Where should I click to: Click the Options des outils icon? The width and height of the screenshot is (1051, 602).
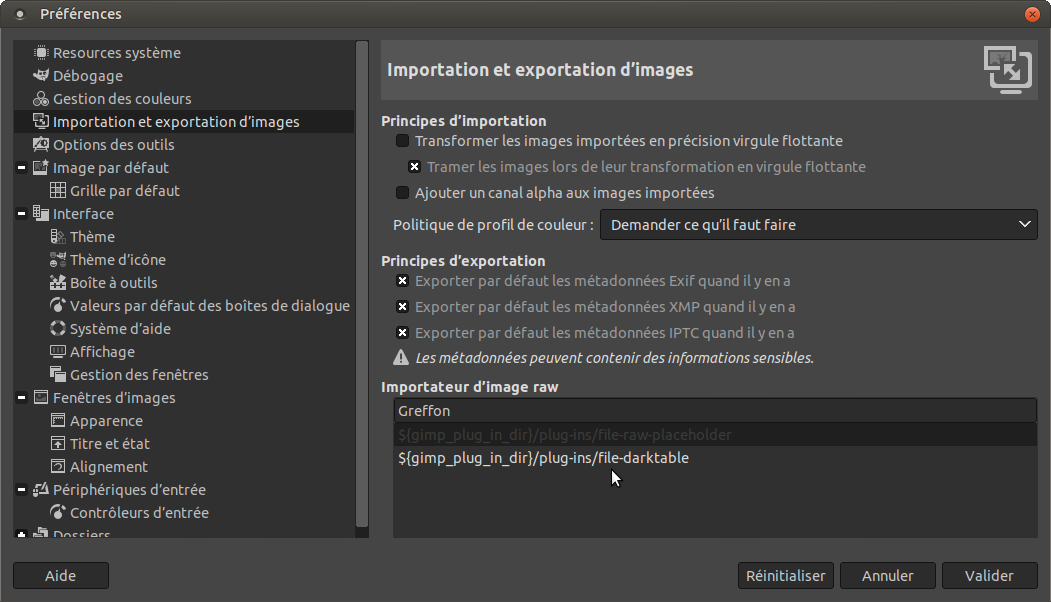[41, 145]
